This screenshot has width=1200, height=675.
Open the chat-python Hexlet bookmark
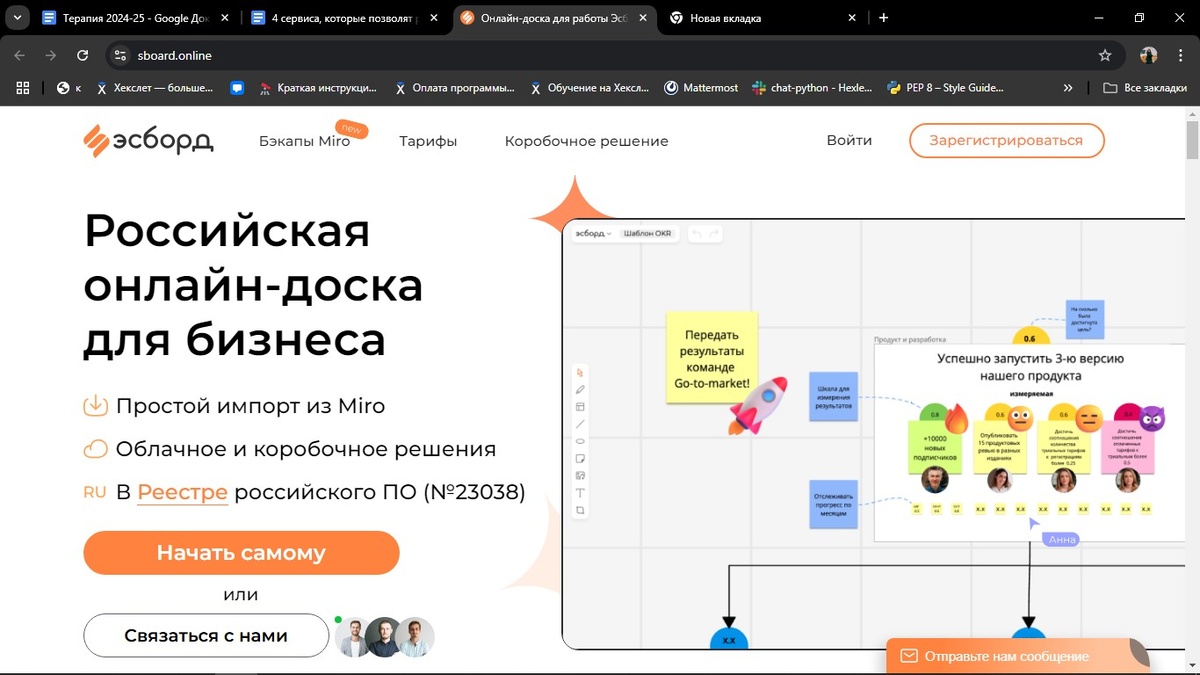(x=812, y=88)
